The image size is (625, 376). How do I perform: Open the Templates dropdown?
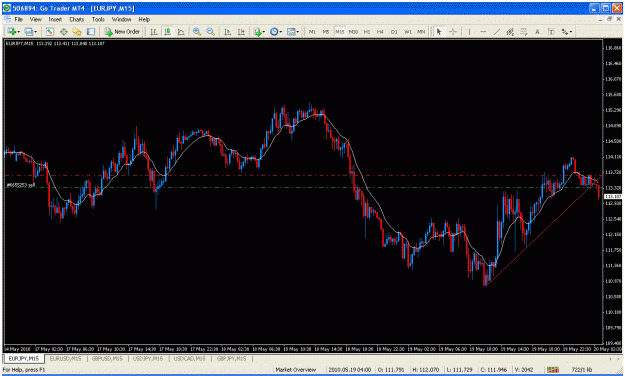pyautogui.click(x=293, y=32)
